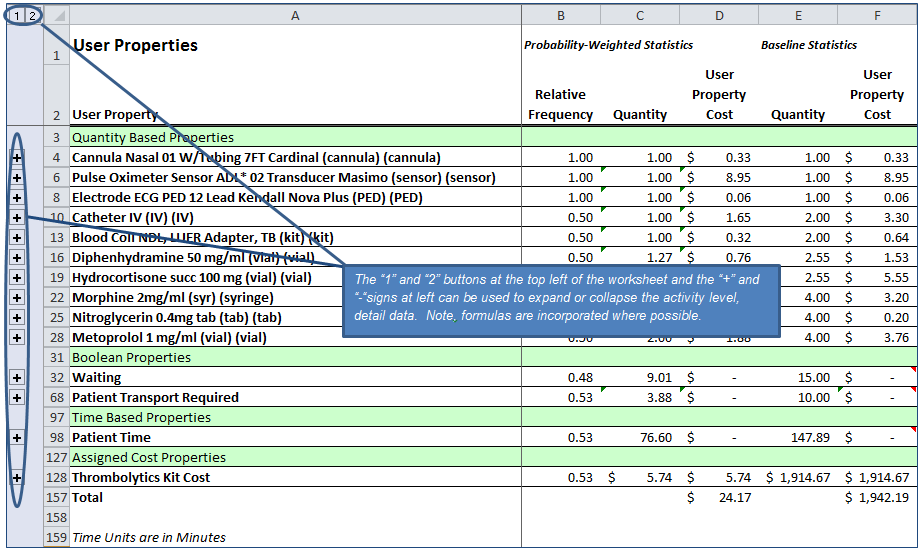Expand the Nitroglycerin 0.4mg tab row group
923x551 pixels.
coord(17,318)
